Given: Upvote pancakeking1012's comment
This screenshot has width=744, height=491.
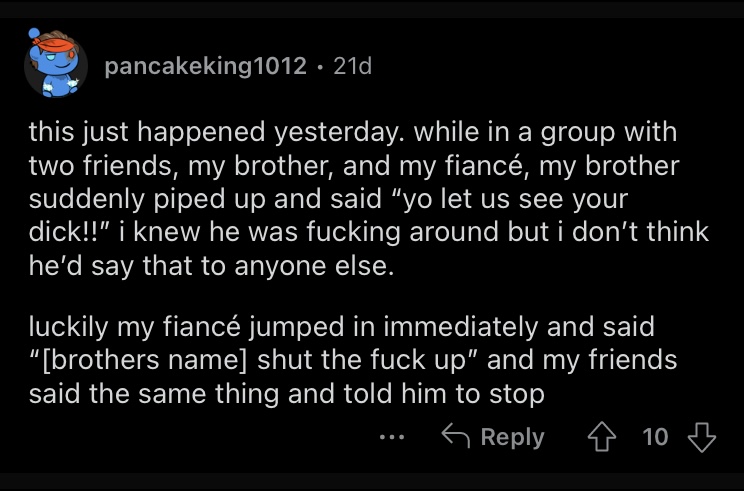Looking at the screenshot, I should coord(602,436).
